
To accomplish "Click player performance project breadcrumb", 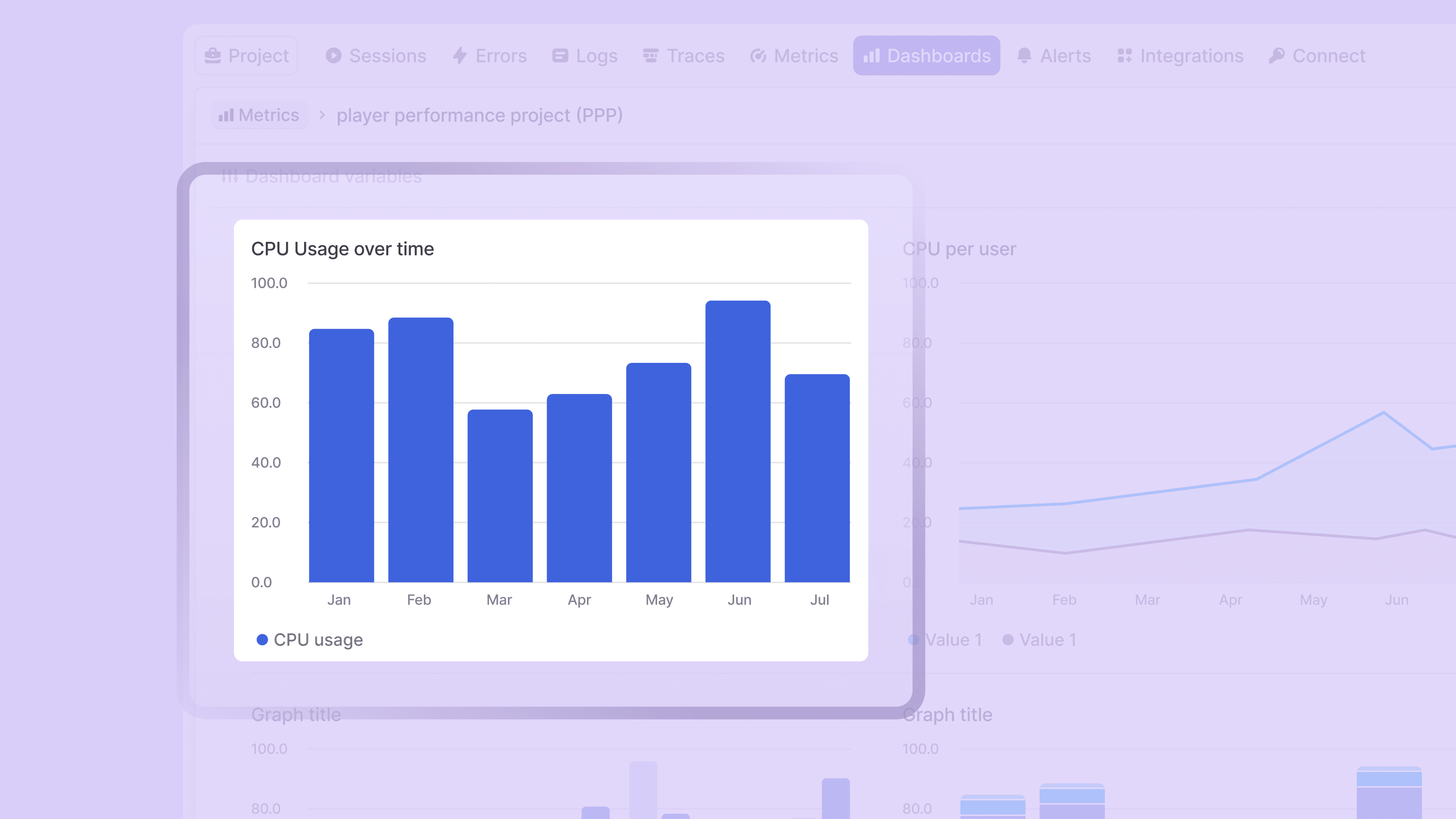I will pos(479,115).
